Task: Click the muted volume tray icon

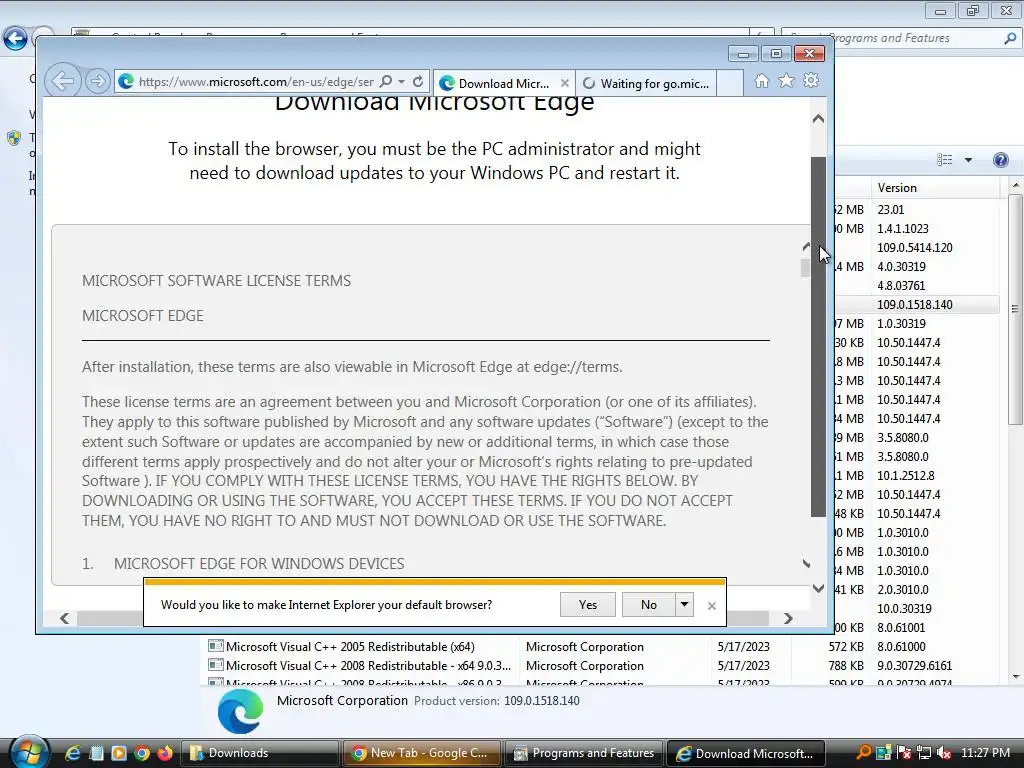Action: click(944, 753)
